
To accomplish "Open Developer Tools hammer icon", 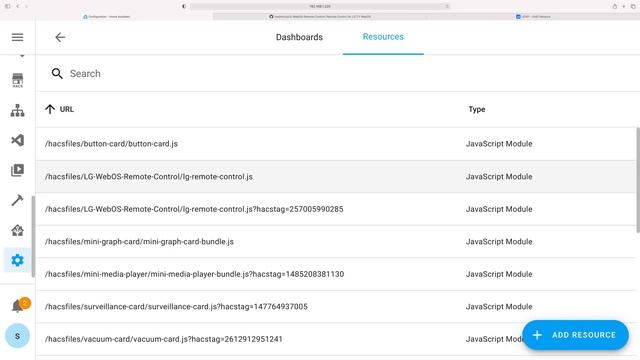I will tap(17, 200).
